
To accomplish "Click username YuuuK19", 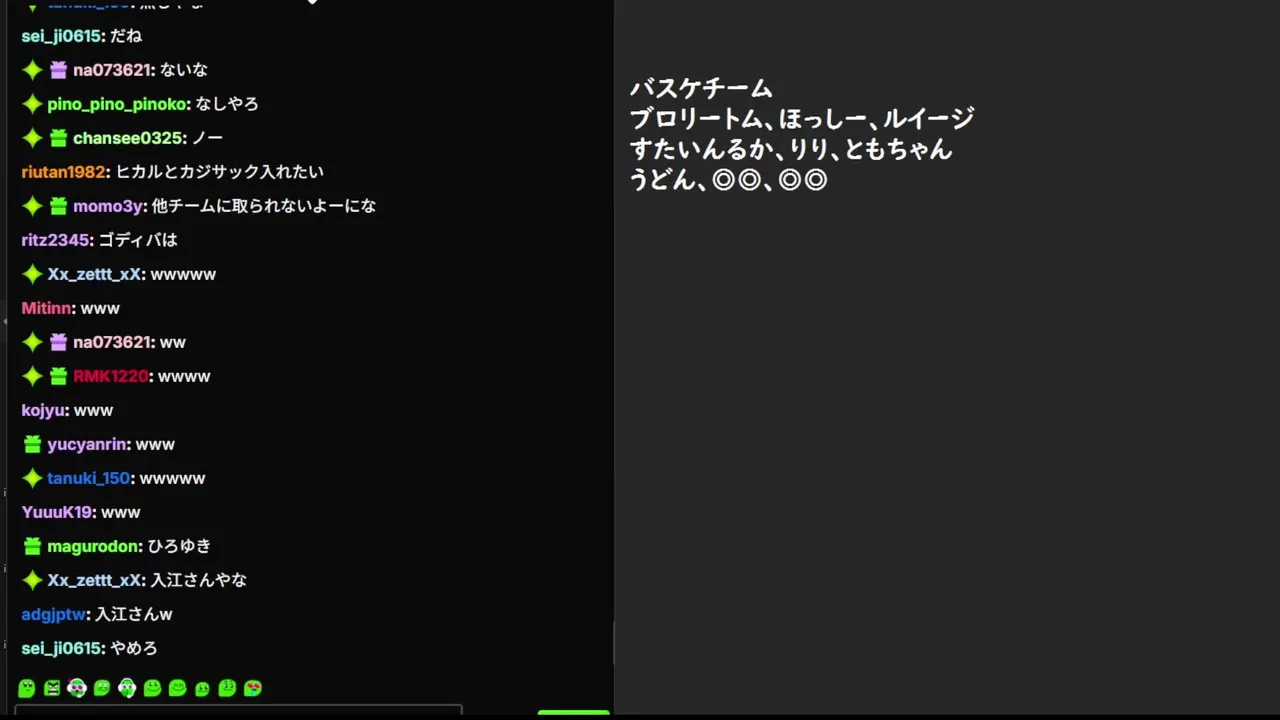I will [56, 512].
